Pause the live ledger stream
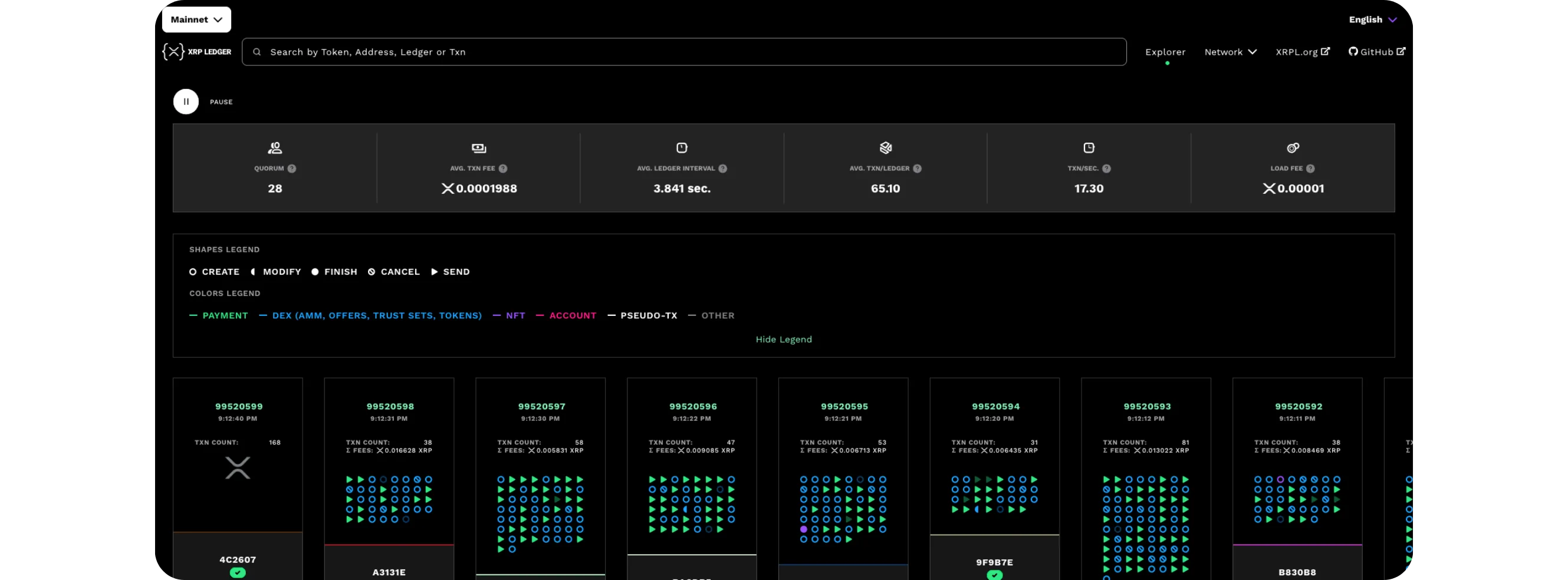This screenshot has height=580, width=1568. tap(186, 101)
